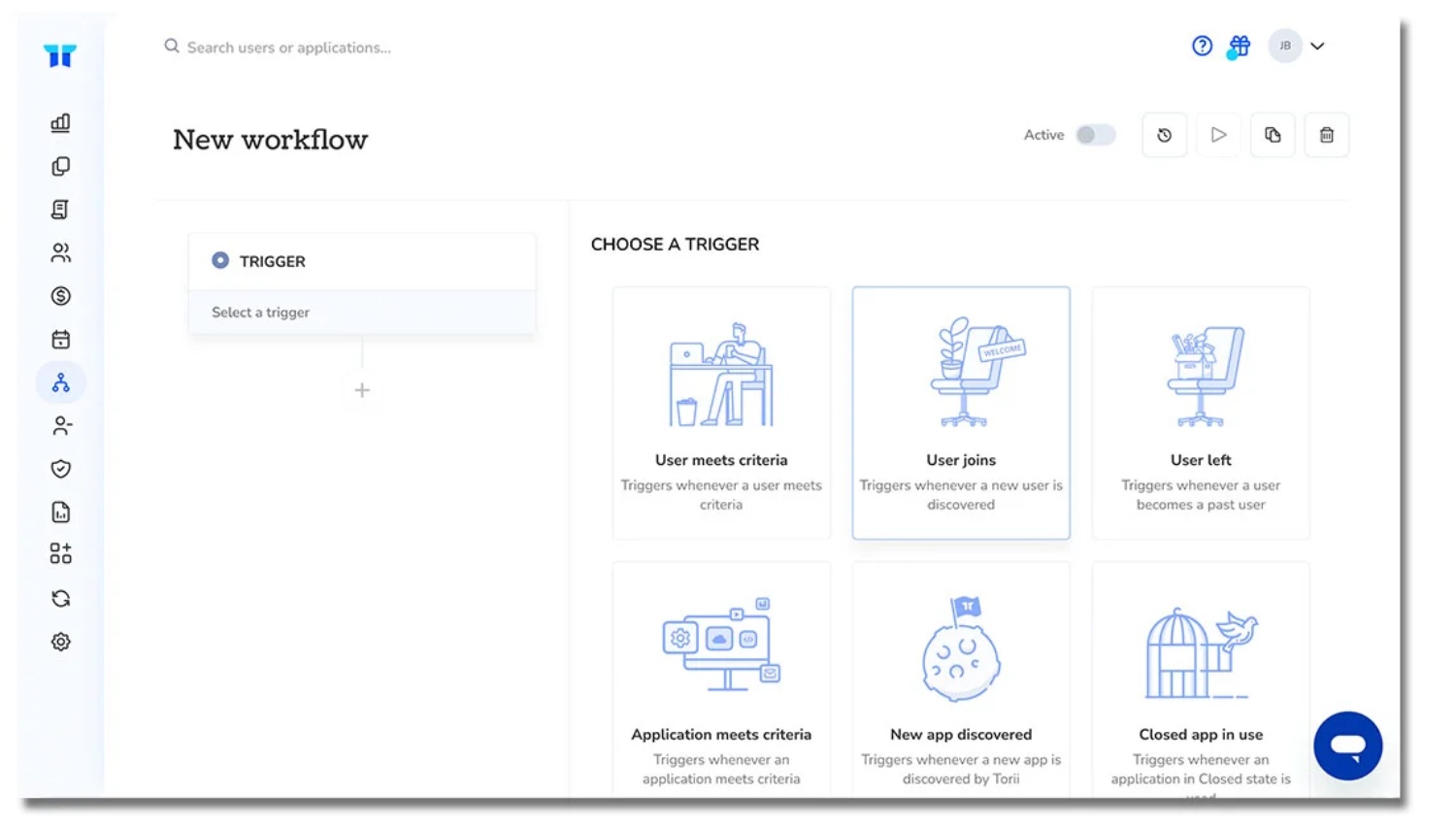Viewport: 1456px width, 826px height.
Task: Delete the workflow via the trash icon
Action: [1327, 135]
